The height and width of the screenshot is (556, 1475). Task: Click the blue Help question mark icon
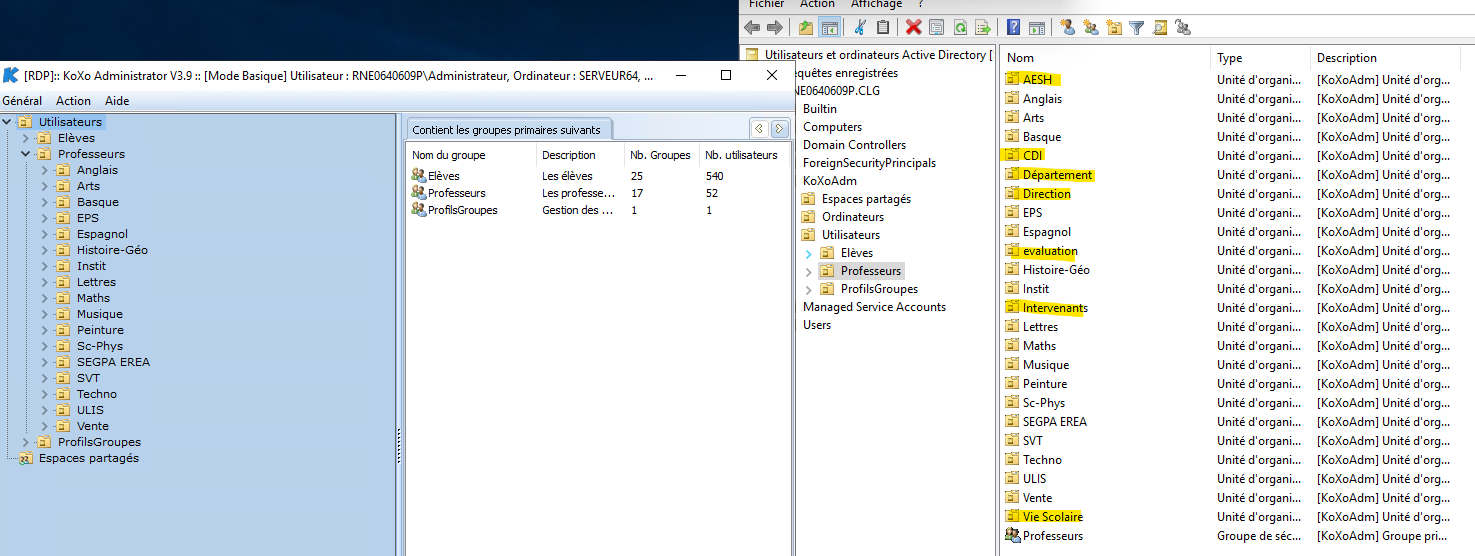click(1013, 28)
